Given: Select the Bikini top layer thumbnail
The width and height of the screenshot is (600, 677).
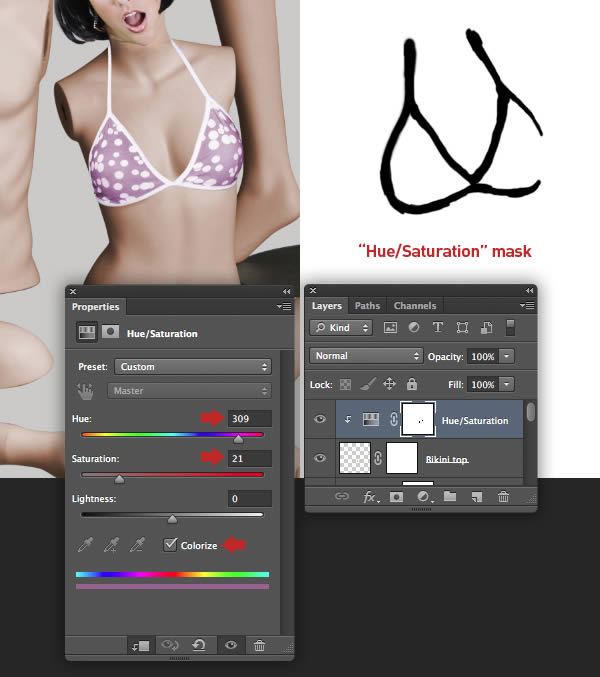Looking at the screenshot, I should coord(355,458).
